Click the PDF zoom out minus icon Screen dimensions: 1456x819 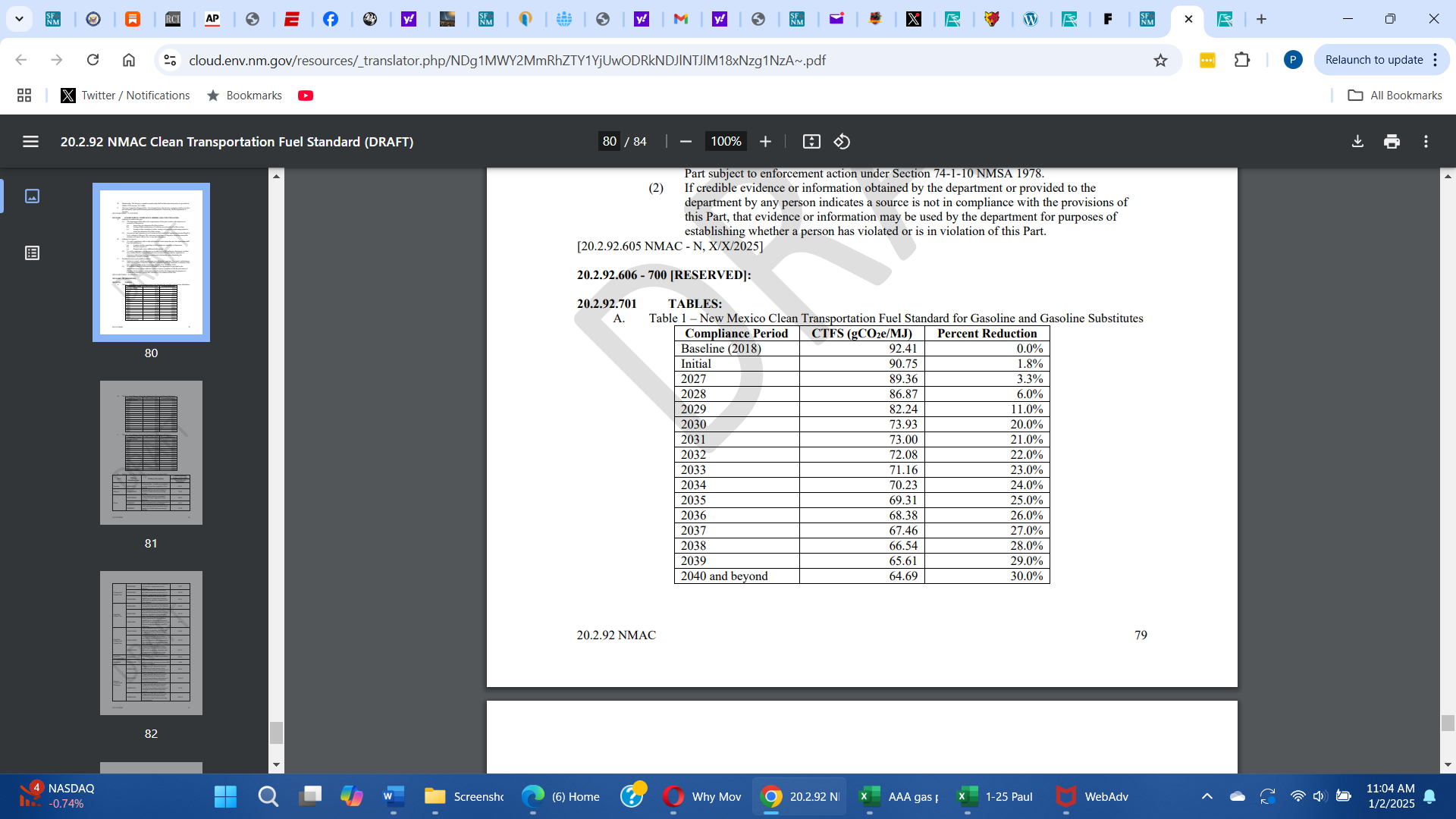pyautogui.click(x=686, y=142)
